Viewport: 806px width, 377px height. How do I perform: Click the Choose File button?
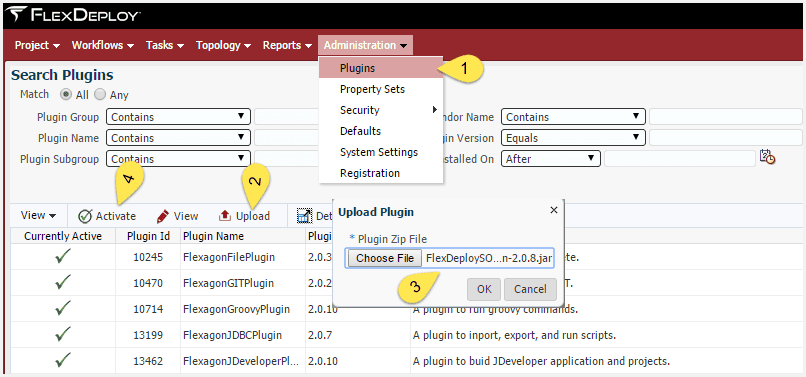[x=385, y=258]
